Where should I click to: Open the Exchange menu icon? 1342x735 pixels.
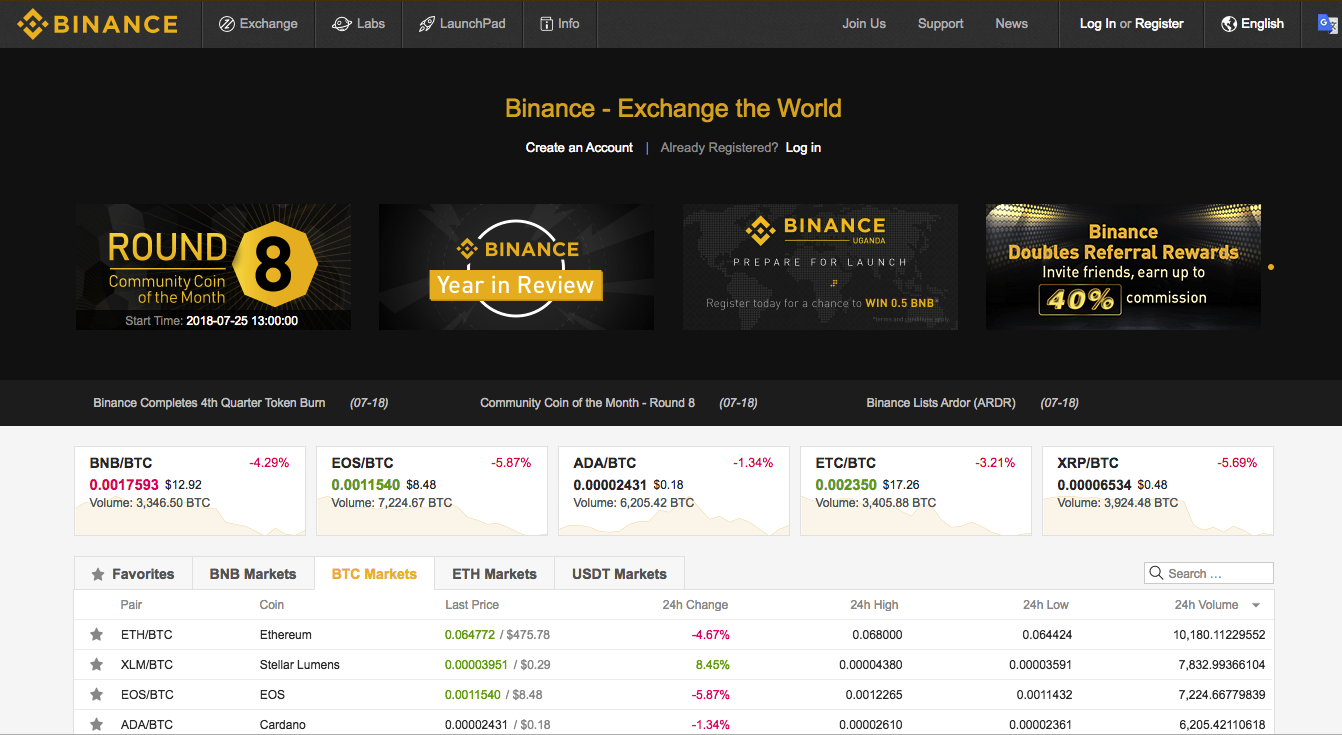pyautogui.click(x=227, y=24)
